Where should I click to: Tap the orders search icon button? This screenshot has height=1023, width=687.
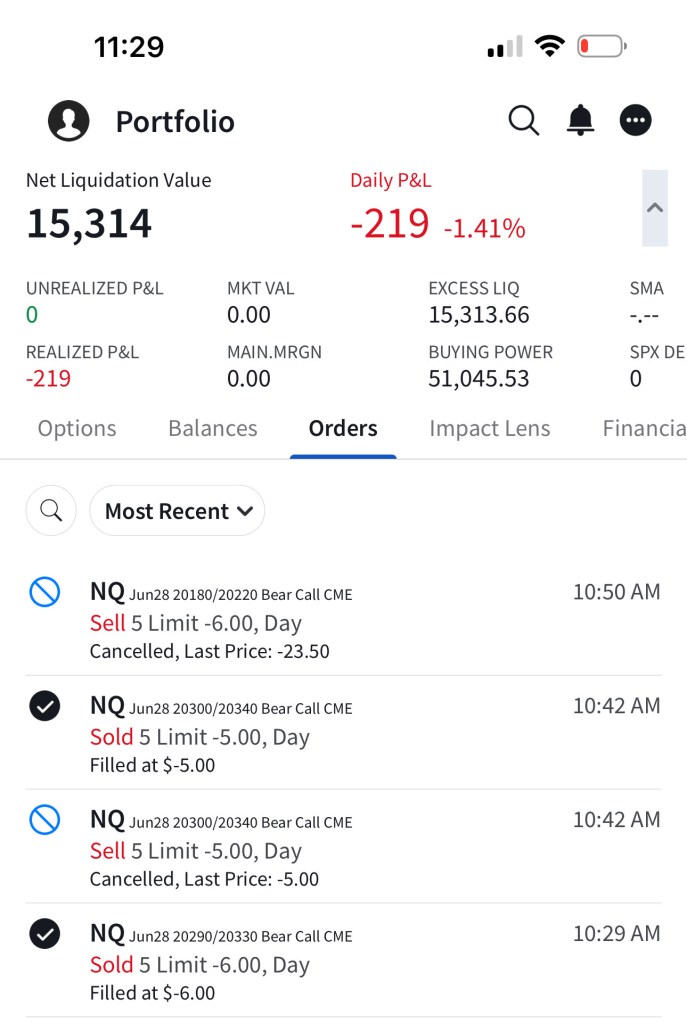click(51, 511)
